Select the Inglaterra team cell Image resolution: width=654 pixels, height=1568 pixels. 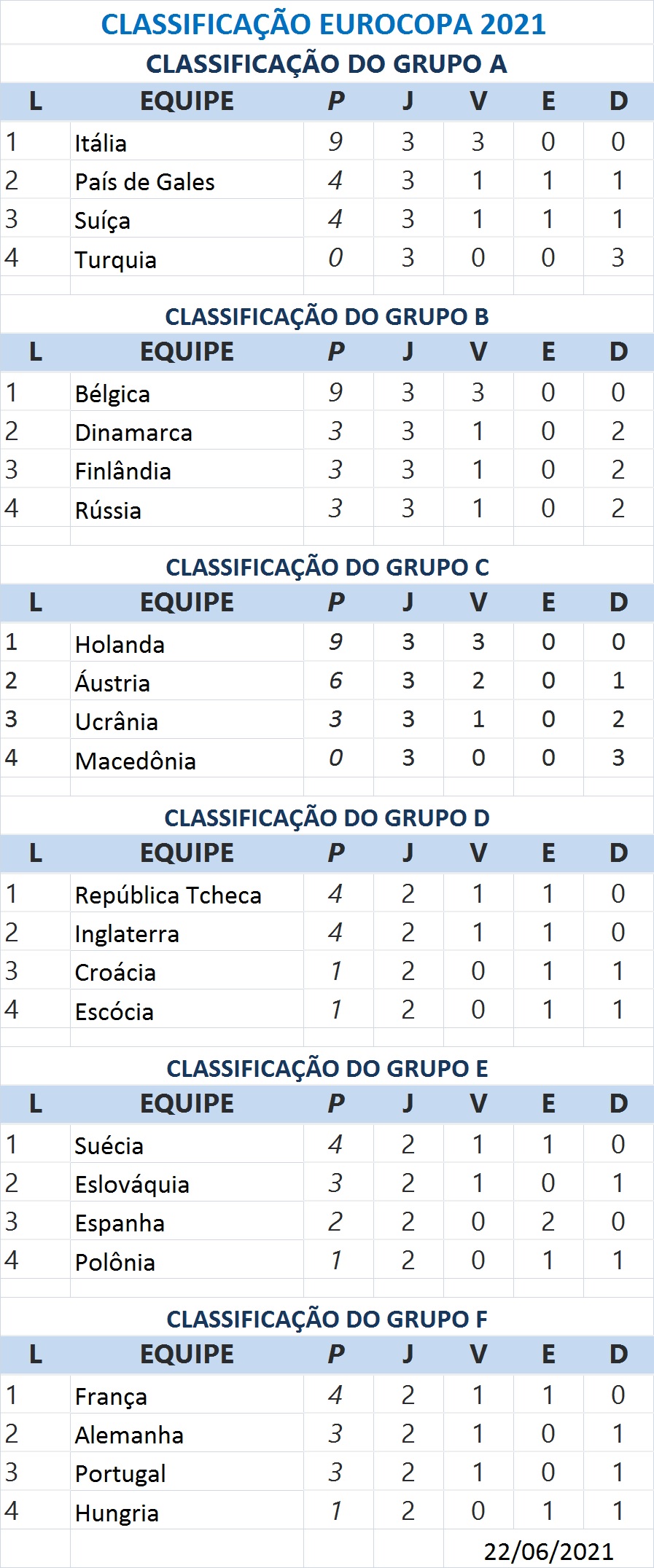(x=187, y=932)
